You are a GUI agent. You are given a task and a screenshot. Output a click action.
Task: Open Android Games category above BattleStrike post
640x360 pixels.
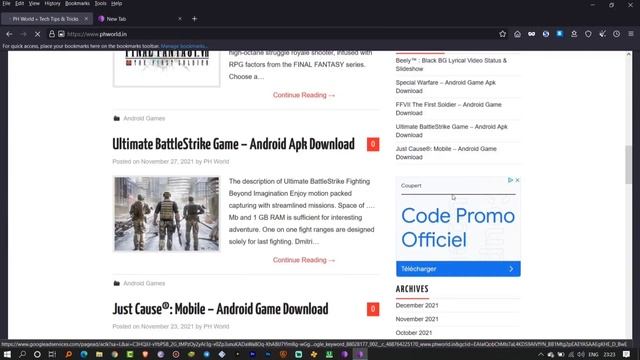pos(144,118)
